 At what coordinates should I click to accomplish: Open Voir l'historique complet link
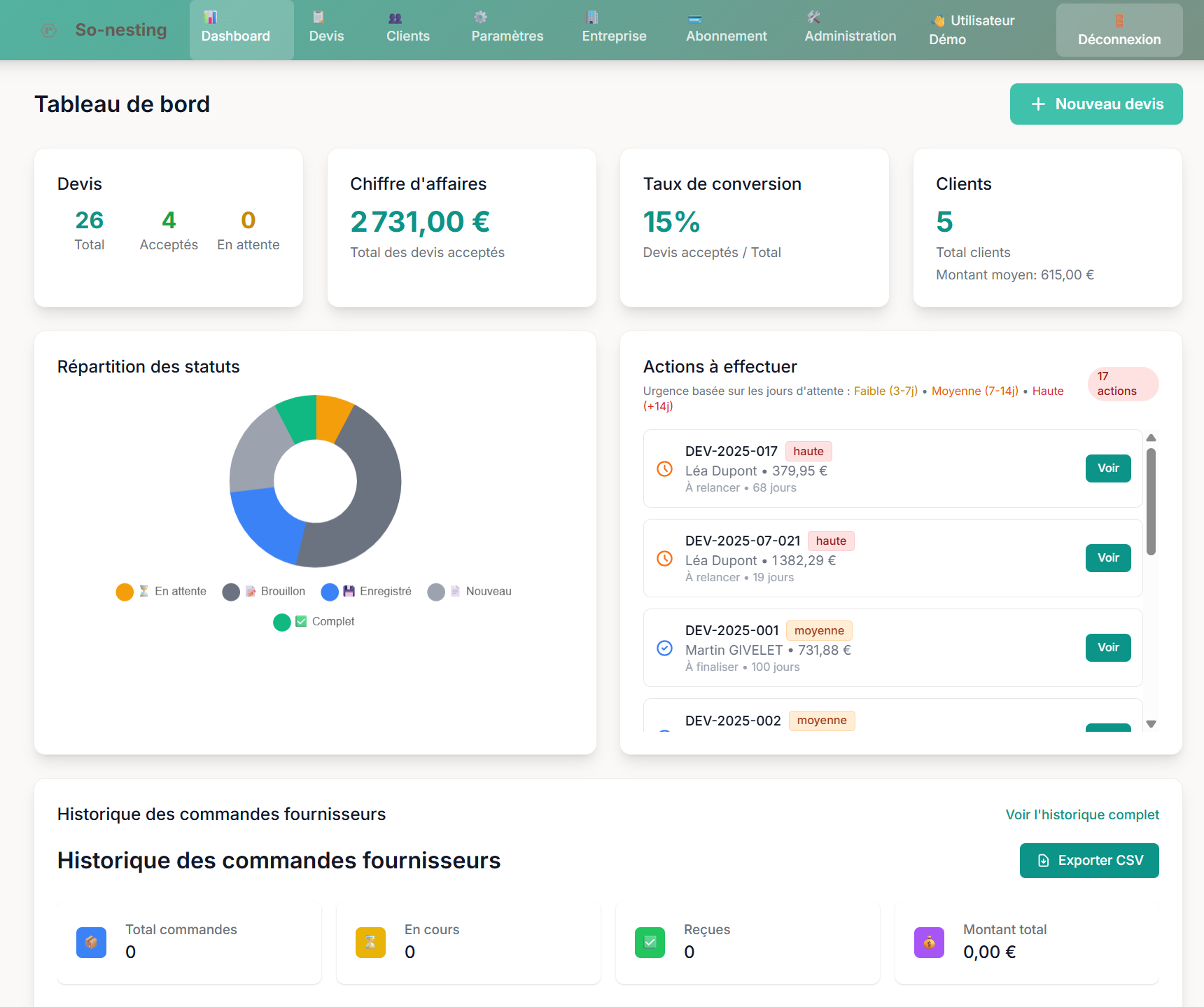pos(1081,814)
